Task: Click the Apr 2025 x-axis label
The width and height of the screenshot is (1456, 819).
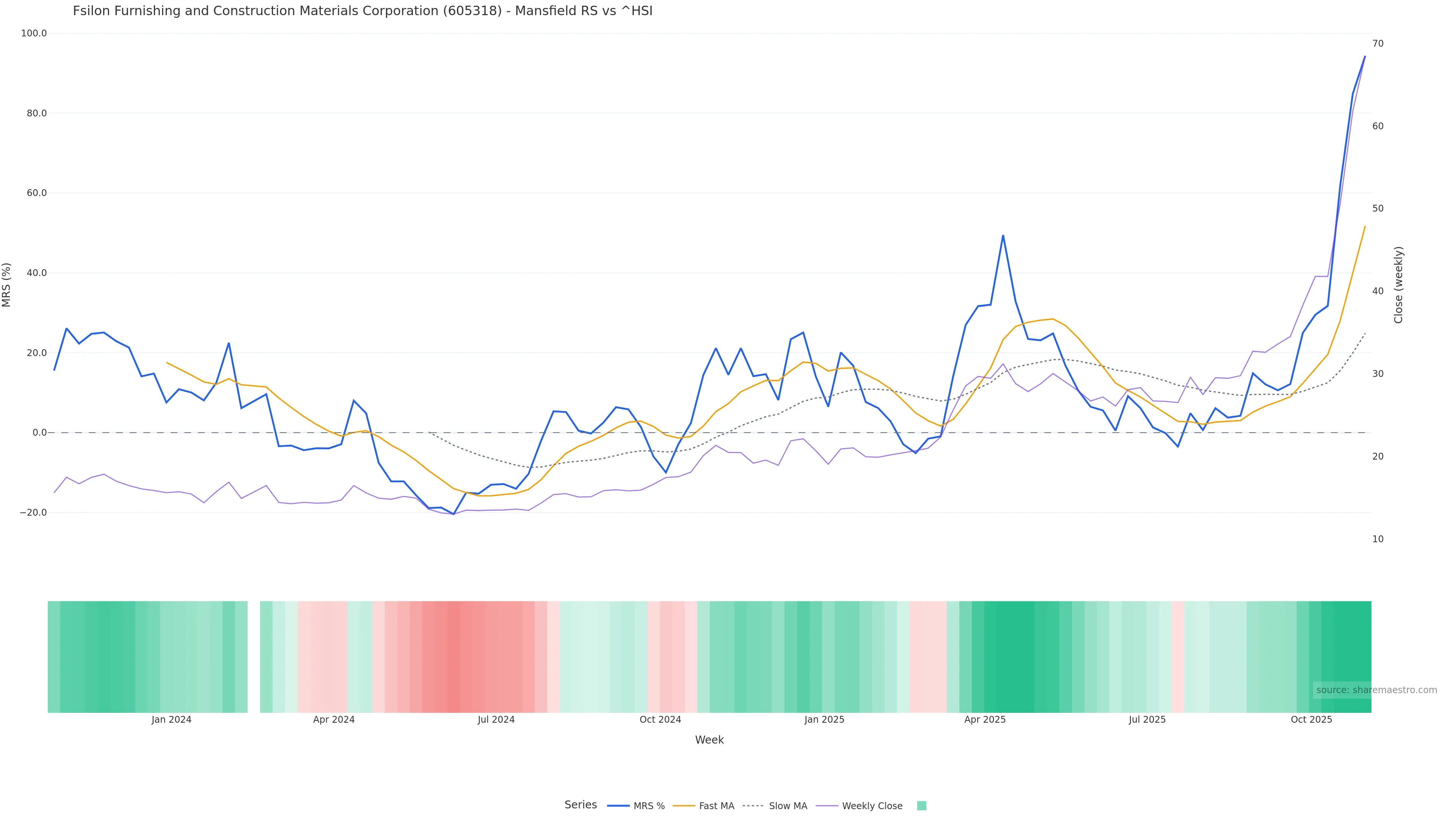Action: [x=985, y=720]
